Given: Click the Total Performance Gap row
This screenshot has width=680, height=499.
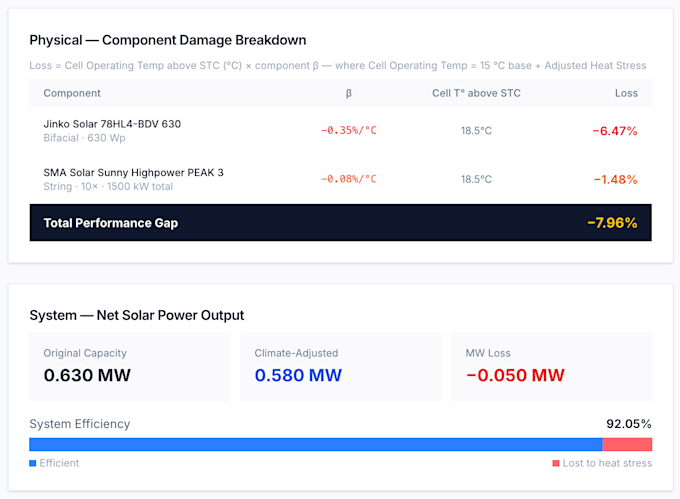Looking at the screenshot, I should coord(340,223).
